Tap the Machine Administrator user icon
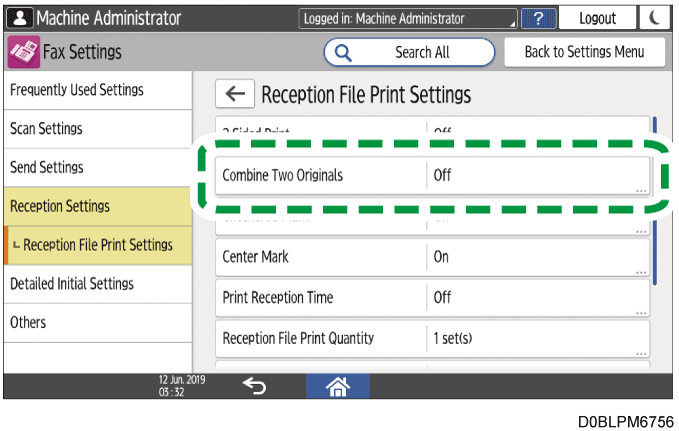This screenshot has width=679, height=431. 18,18
